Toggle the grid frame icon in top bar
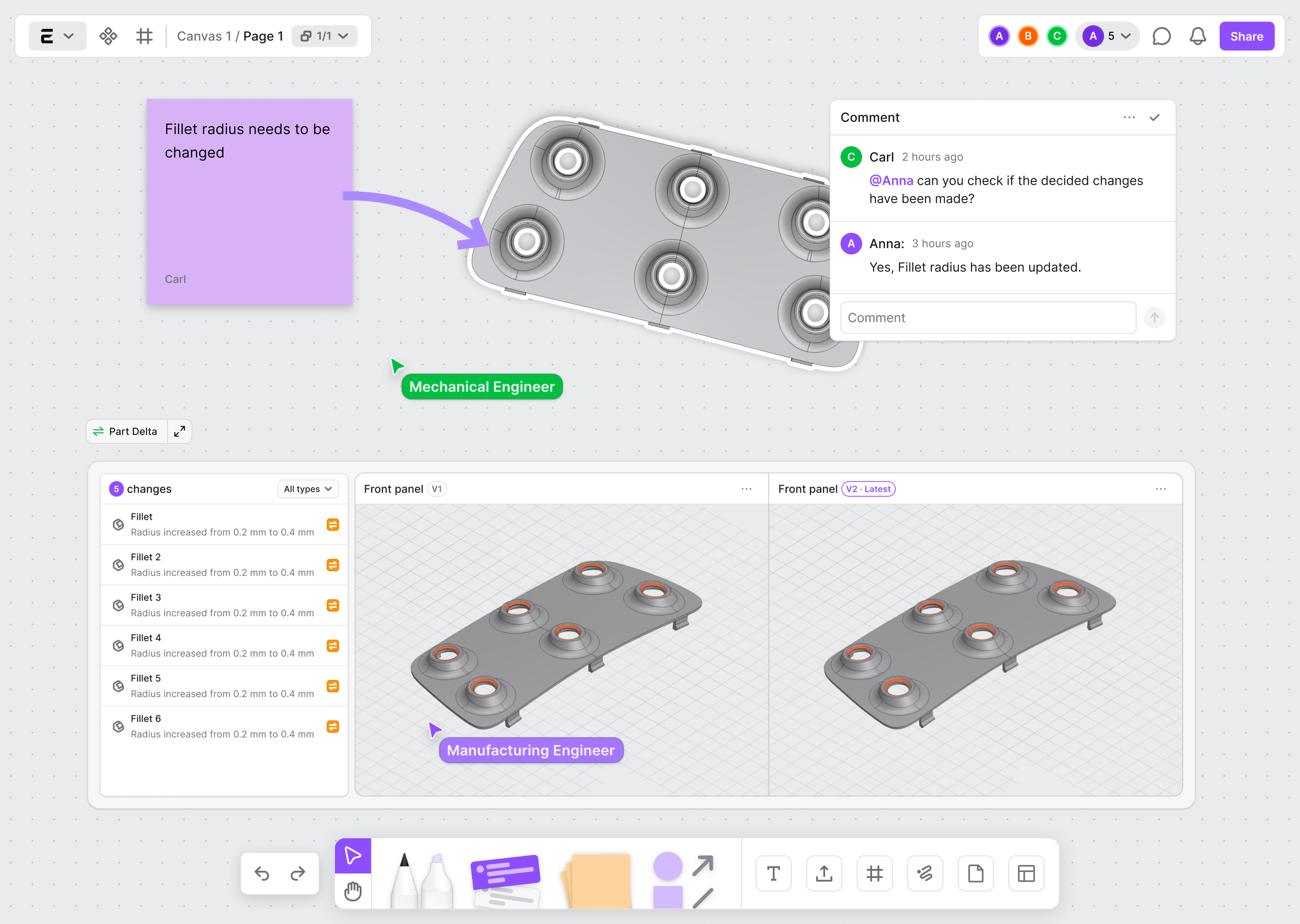Viewport: 1300px width, 924px height. tap(144, 37)
